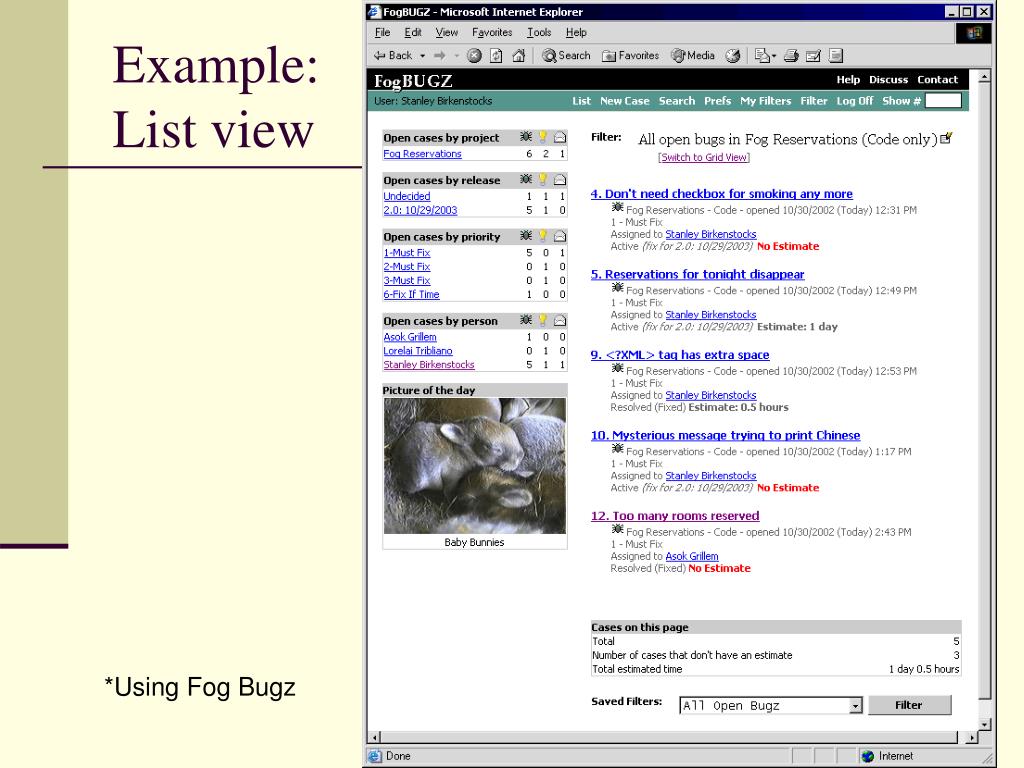Image resolution: width=1024 pixels, height=768 pixels.
Task: Click 6-Fix If Time priority link
Action: coord(411,295)
